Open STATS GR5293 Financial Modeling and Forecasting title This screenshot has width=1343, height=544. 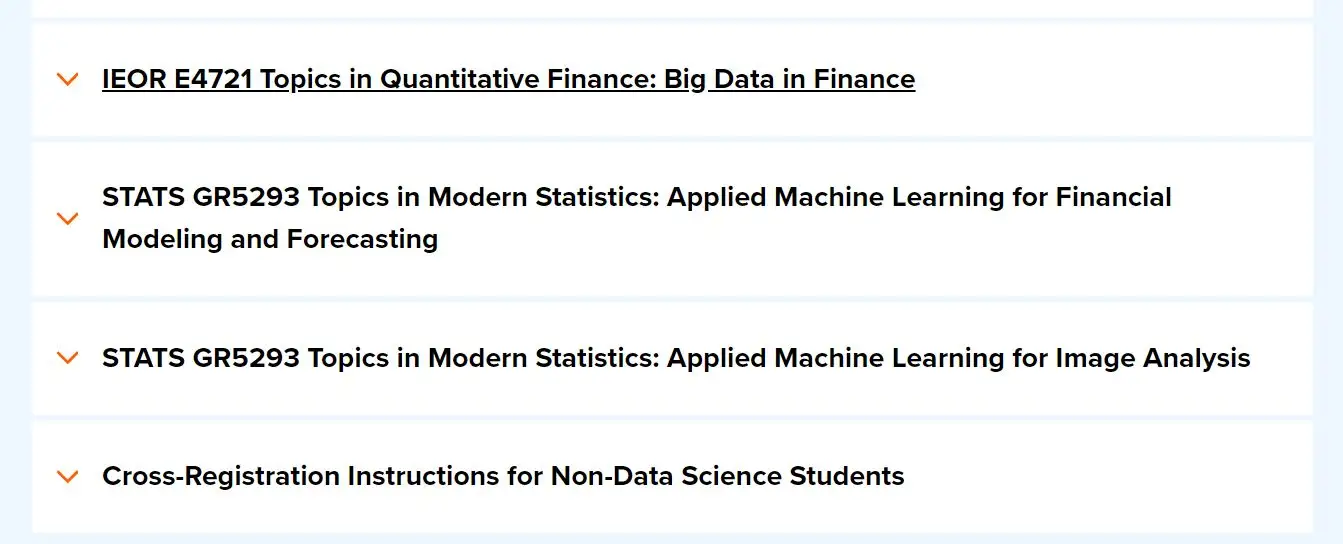636,198
